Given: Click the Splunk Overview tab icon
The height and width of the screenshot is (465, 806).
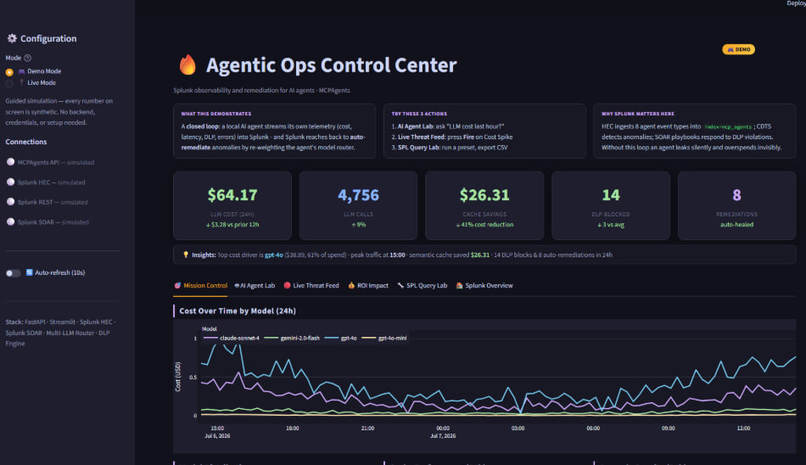Looking at the screenshot, I should tap(460, 285).
